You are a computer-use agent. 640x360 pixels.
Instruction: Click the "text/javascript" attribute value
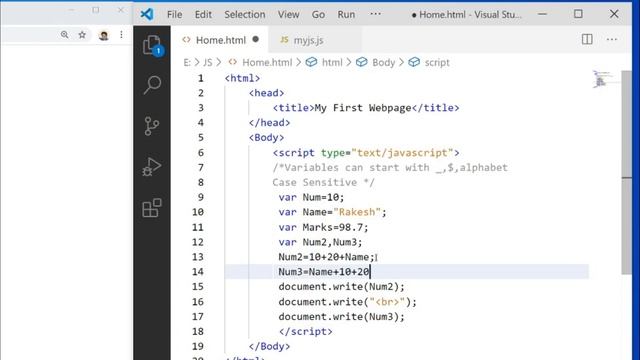coord(403,153)
